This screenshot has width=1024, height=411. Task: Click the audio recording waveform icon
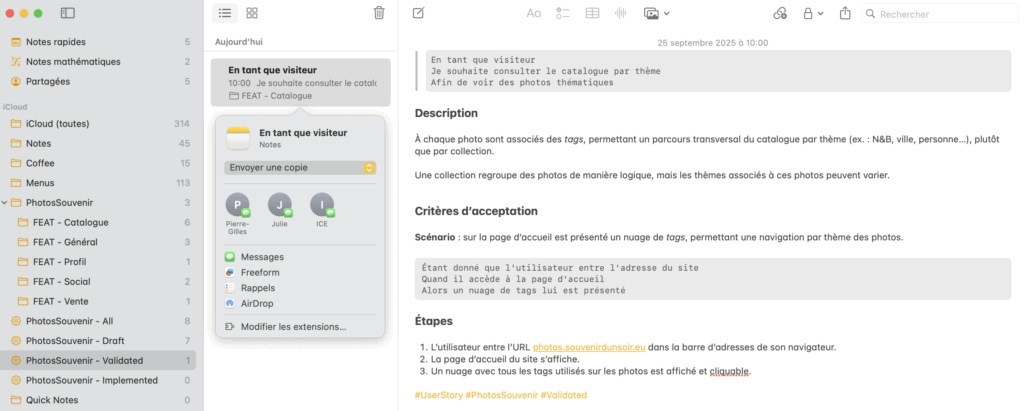620,14
